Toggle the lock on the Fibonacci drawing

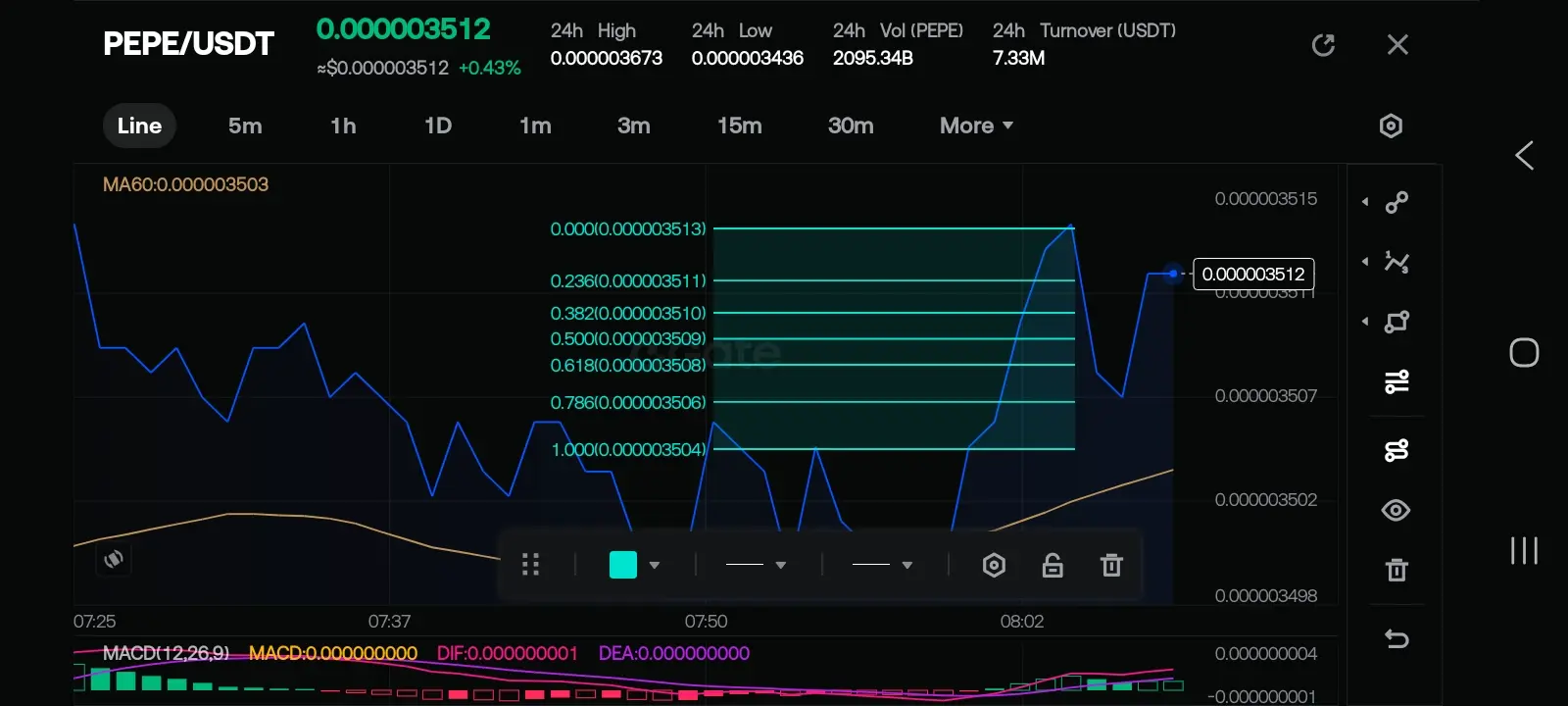pyautogui.click(x=1053, y=565)
